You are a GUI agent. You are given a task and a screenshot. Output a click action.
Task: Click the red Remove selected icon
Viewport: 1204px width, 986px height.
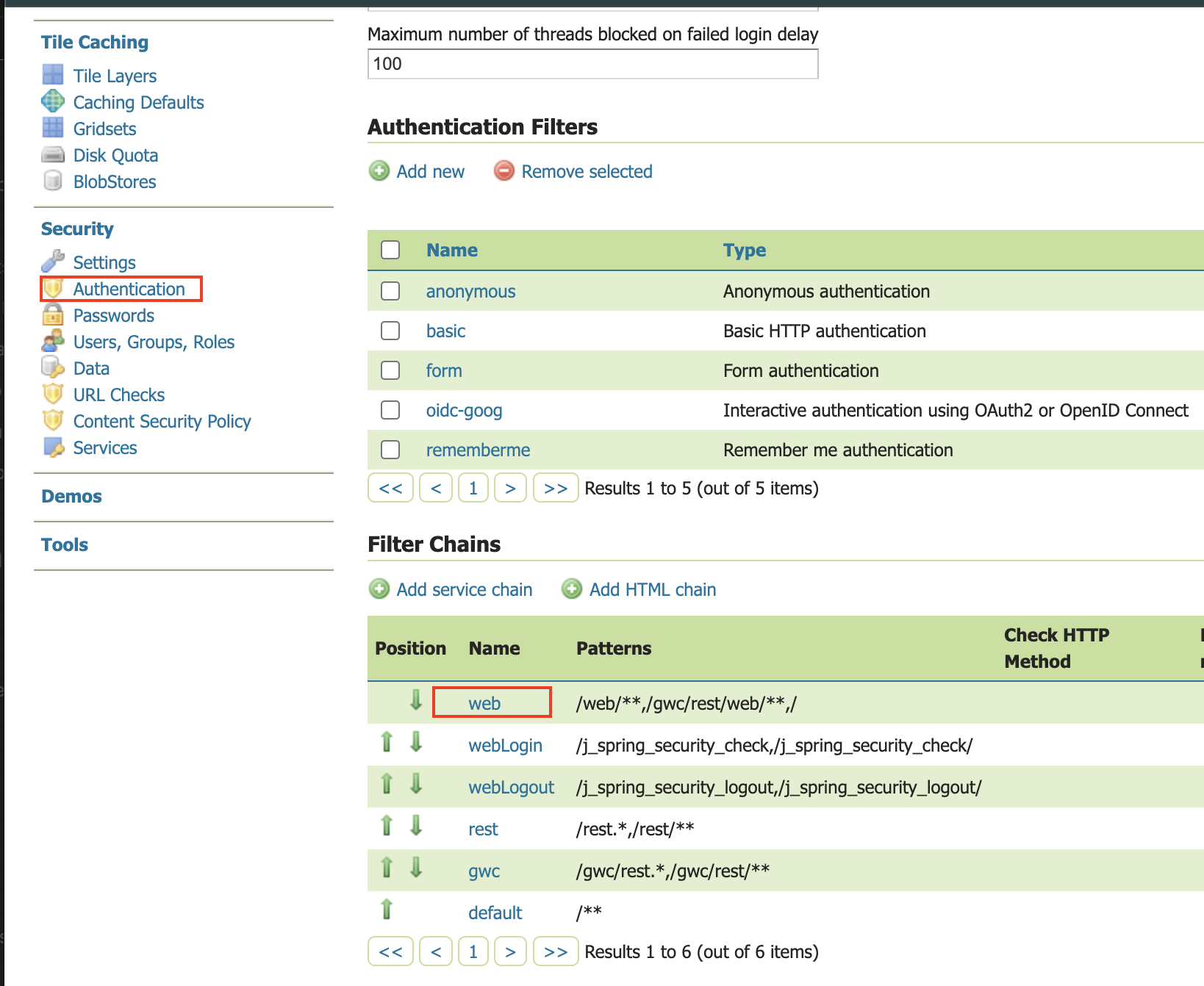[x=504, y=171]
